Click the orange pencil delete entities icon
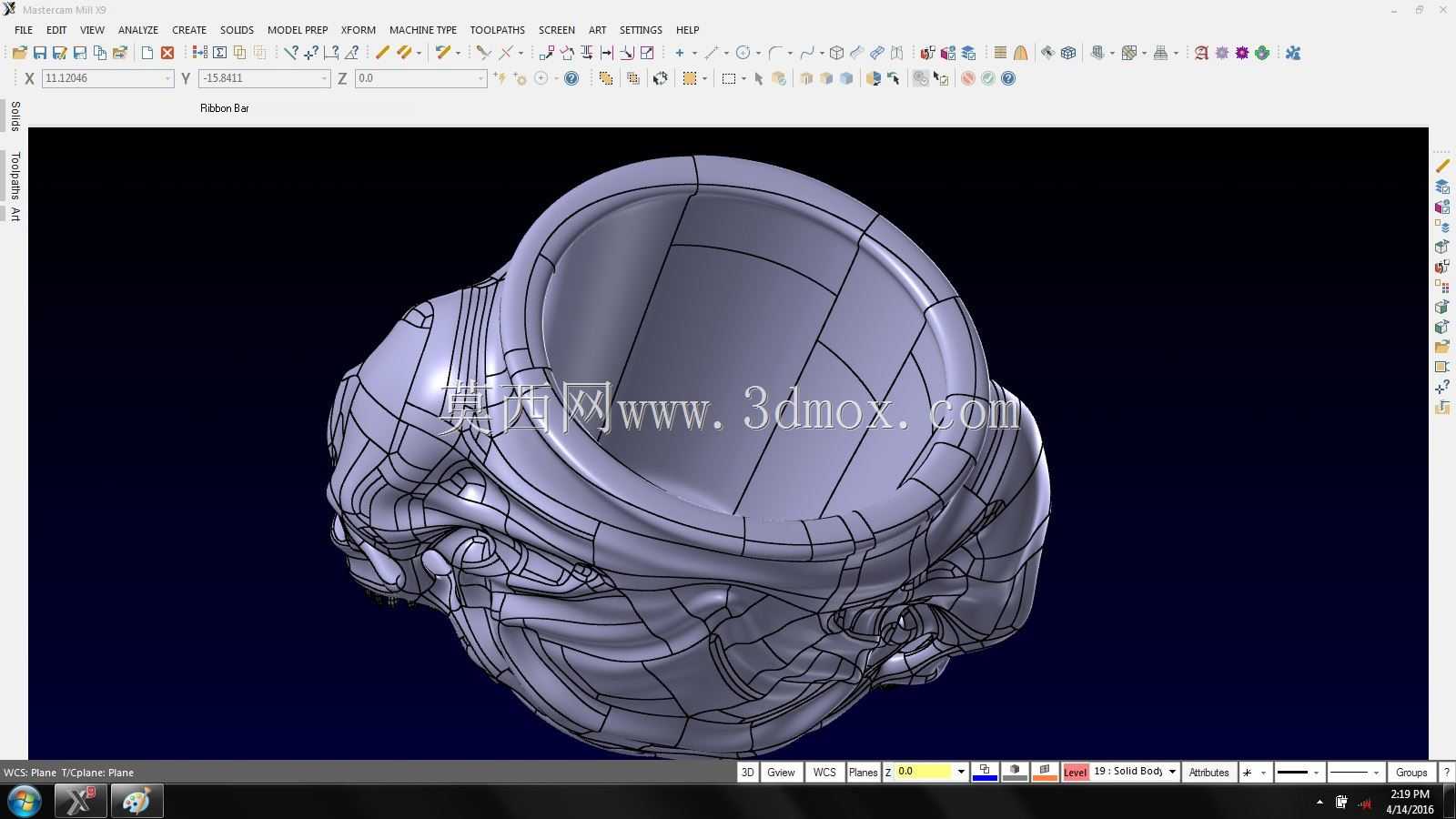This screenshot has width=1456, height=819. pyautogui.click(x=382, y=53)
